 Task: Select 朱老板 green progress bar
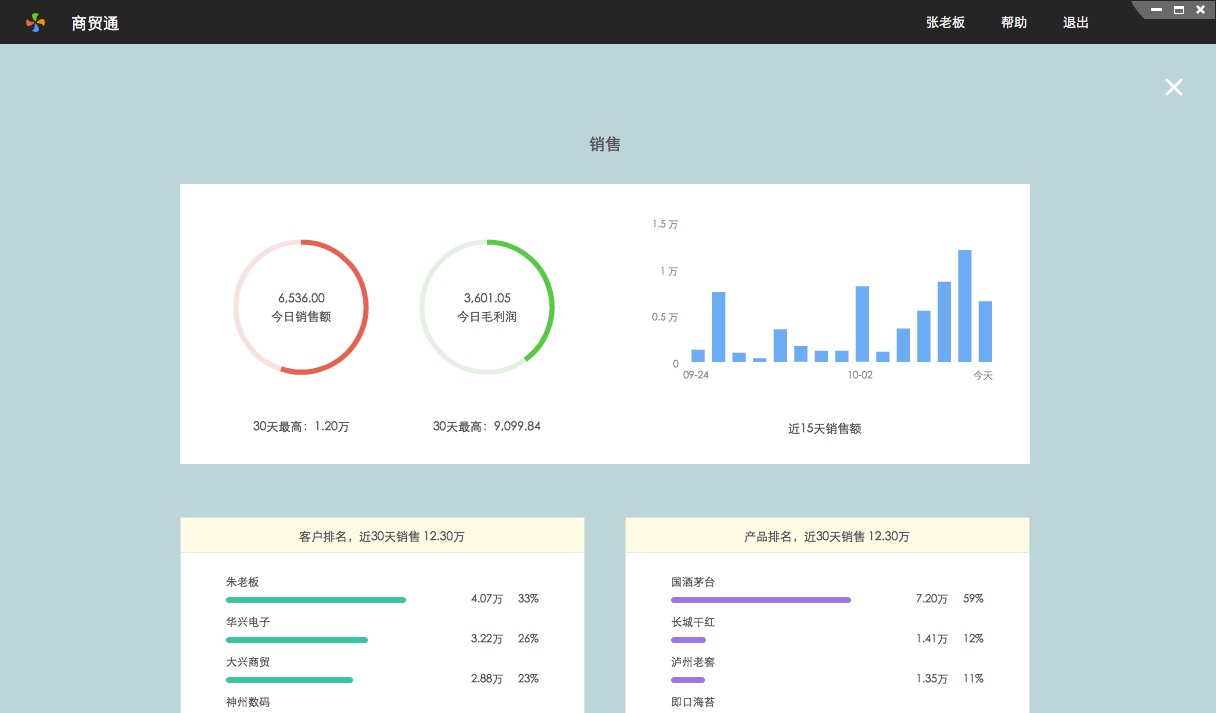coord(316,600)
